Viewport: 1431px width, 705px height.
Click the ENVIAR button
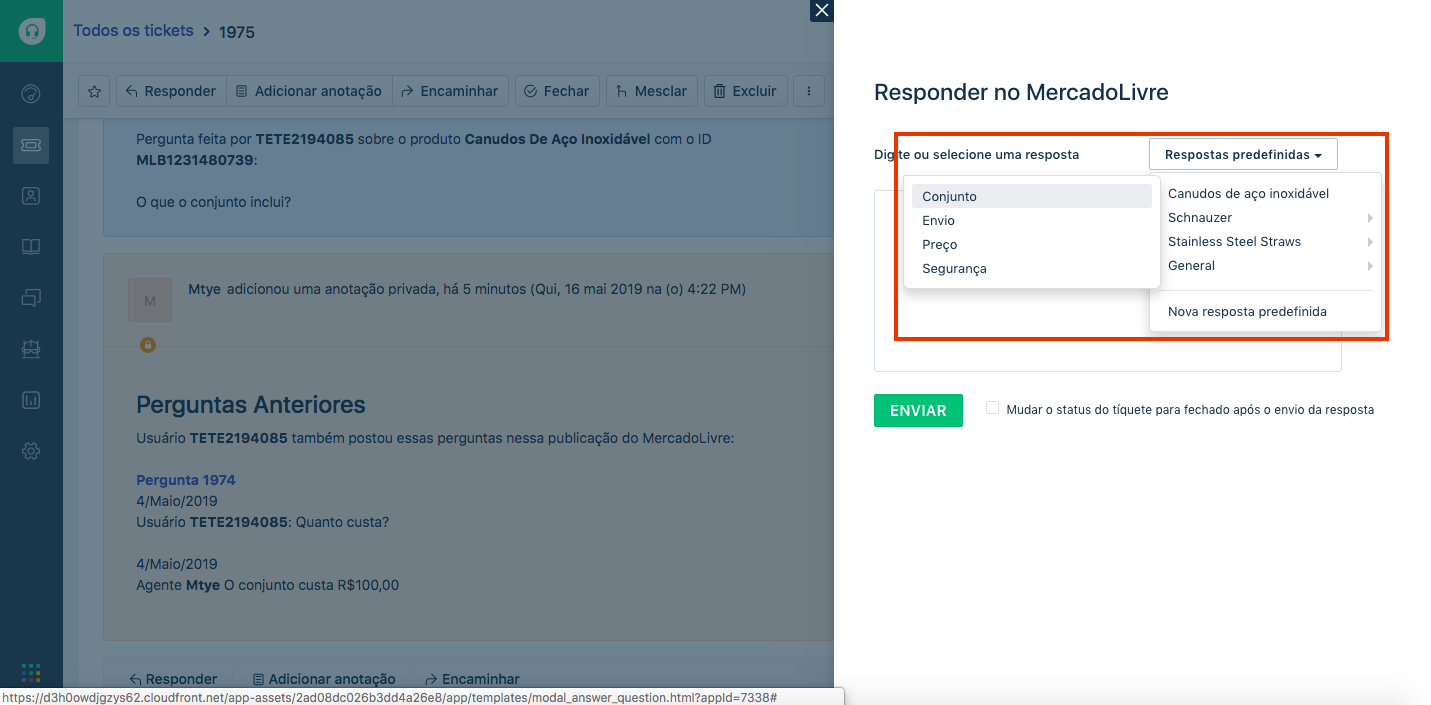click(x=918, y=411)
